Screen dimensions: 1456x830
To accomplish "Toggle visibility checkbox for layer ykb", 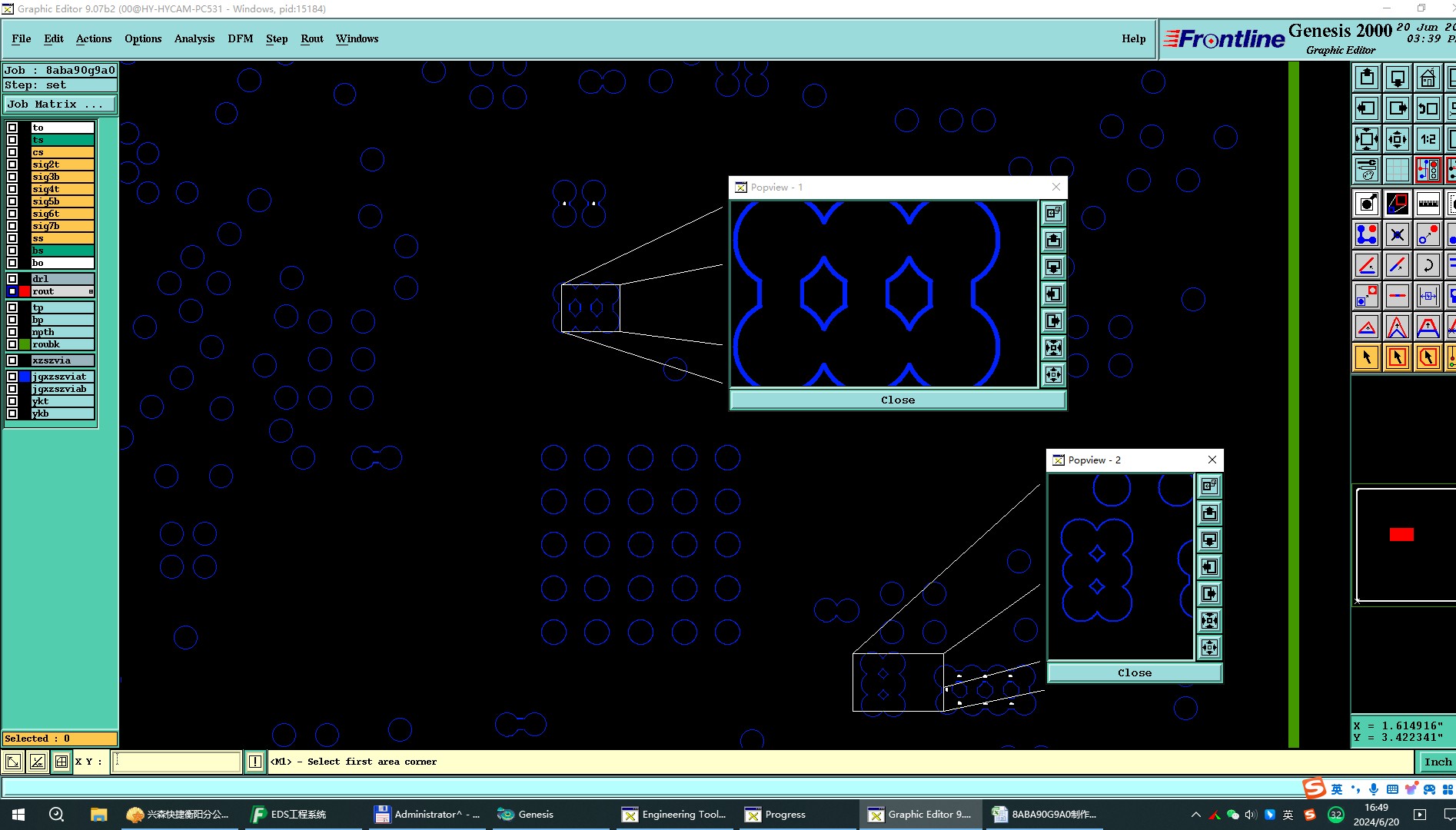I will [12, 413].
